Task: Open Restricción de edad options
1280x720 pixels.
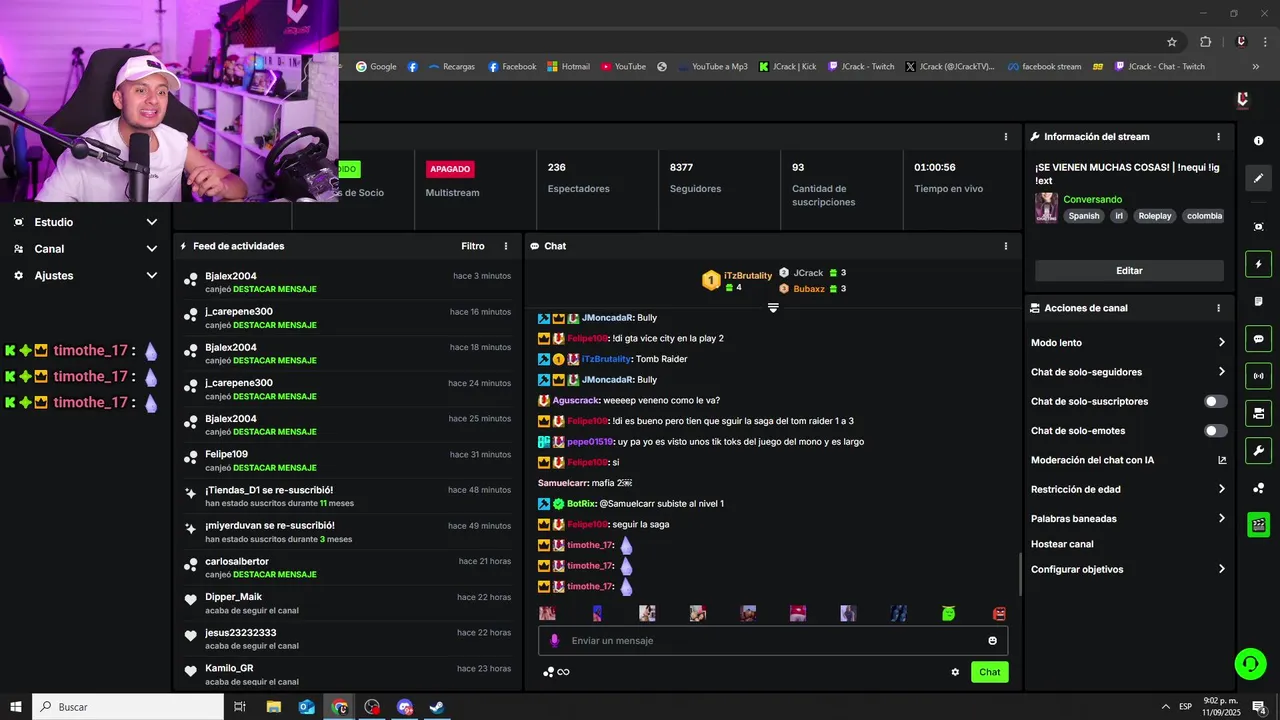Action: click(1128, 489)
